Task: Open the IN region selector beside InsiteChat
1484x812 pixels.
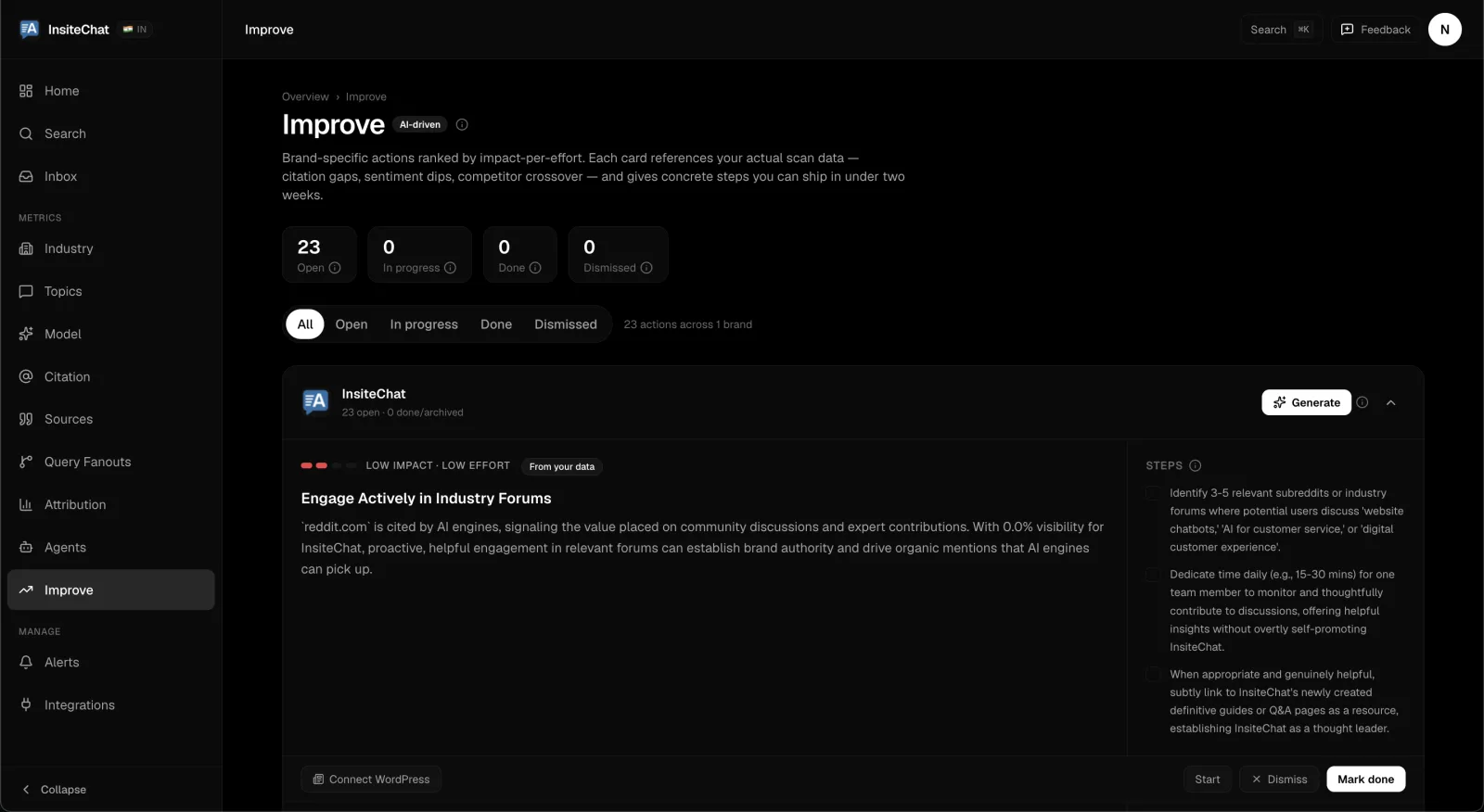Action: [135, 30]
